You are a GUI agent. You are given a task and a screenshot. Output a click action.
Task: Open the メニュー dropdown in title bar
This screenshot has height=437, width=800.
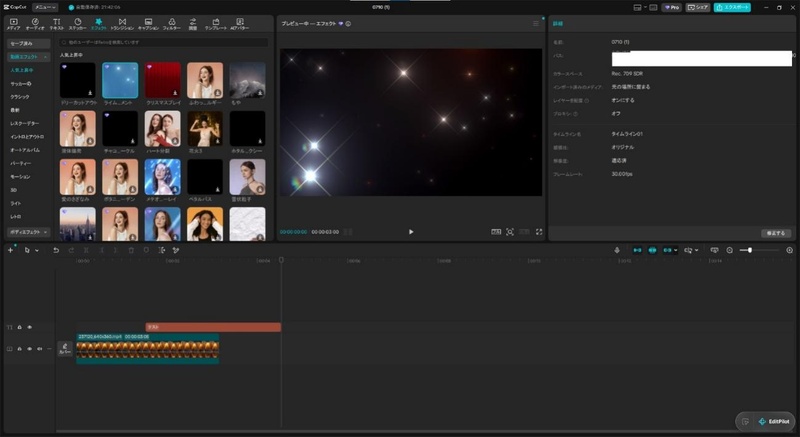45,7
